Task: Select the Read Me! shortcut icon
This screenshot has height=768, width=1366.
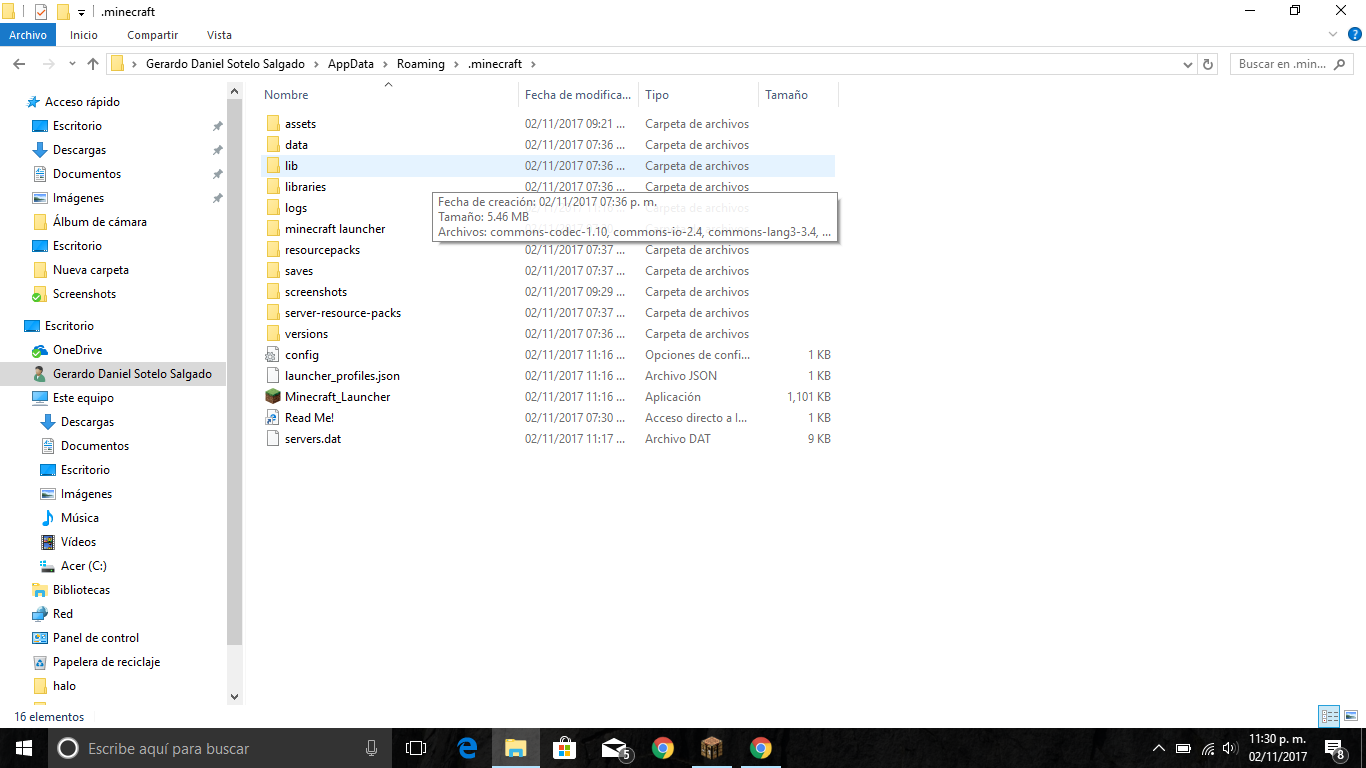Action: click(273, 418)
